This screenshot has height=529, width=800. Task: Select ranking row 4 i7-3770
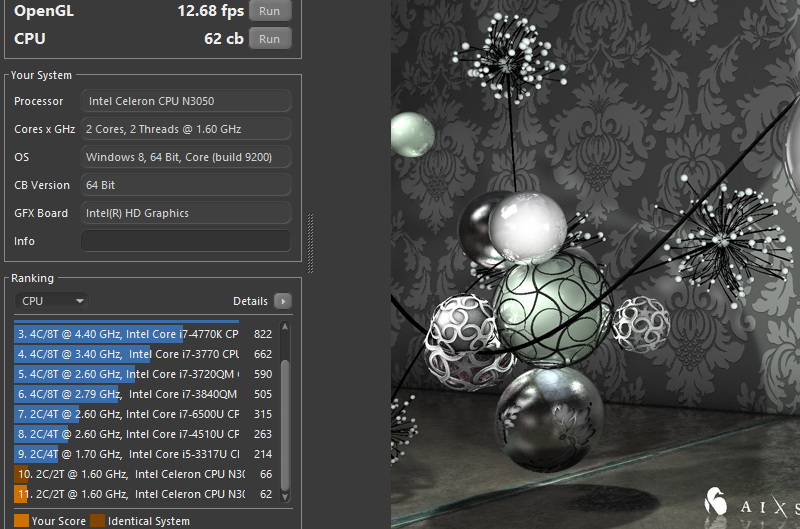coord(145,354)
